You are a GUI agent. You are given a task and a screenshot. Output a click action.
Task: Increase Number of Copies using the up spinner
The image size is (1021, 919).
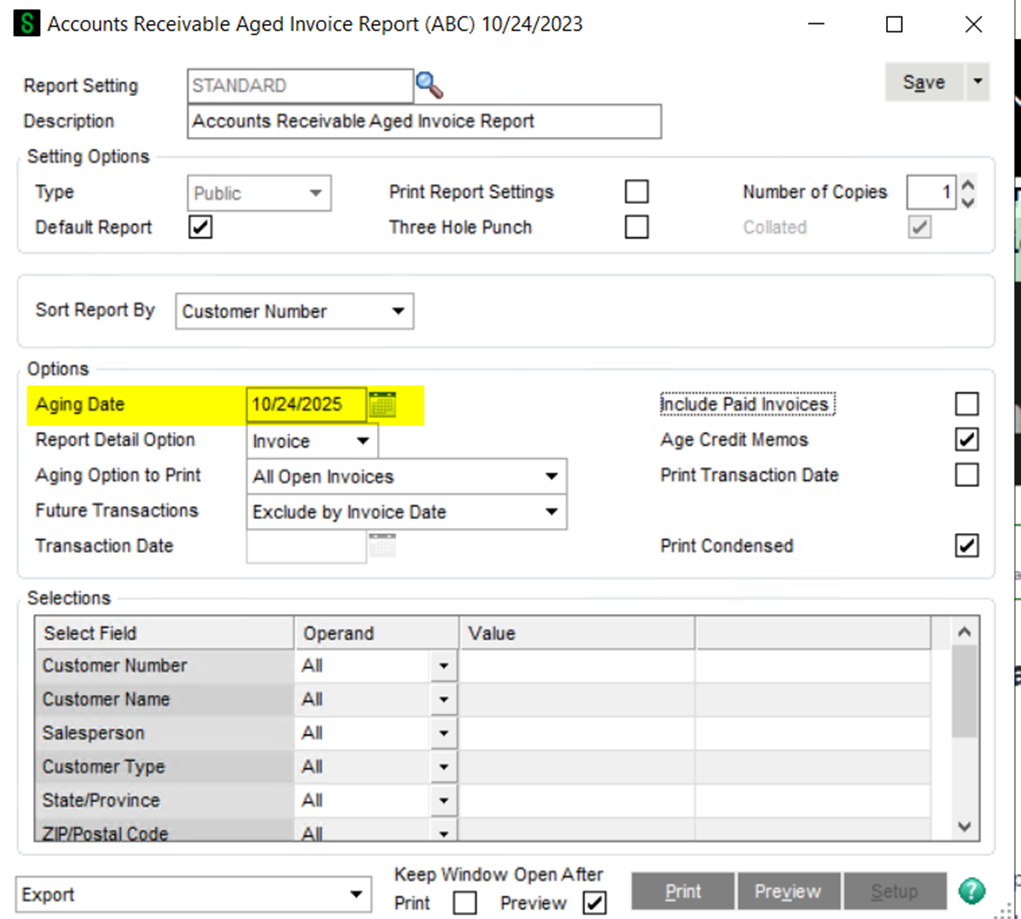point(967,185)
